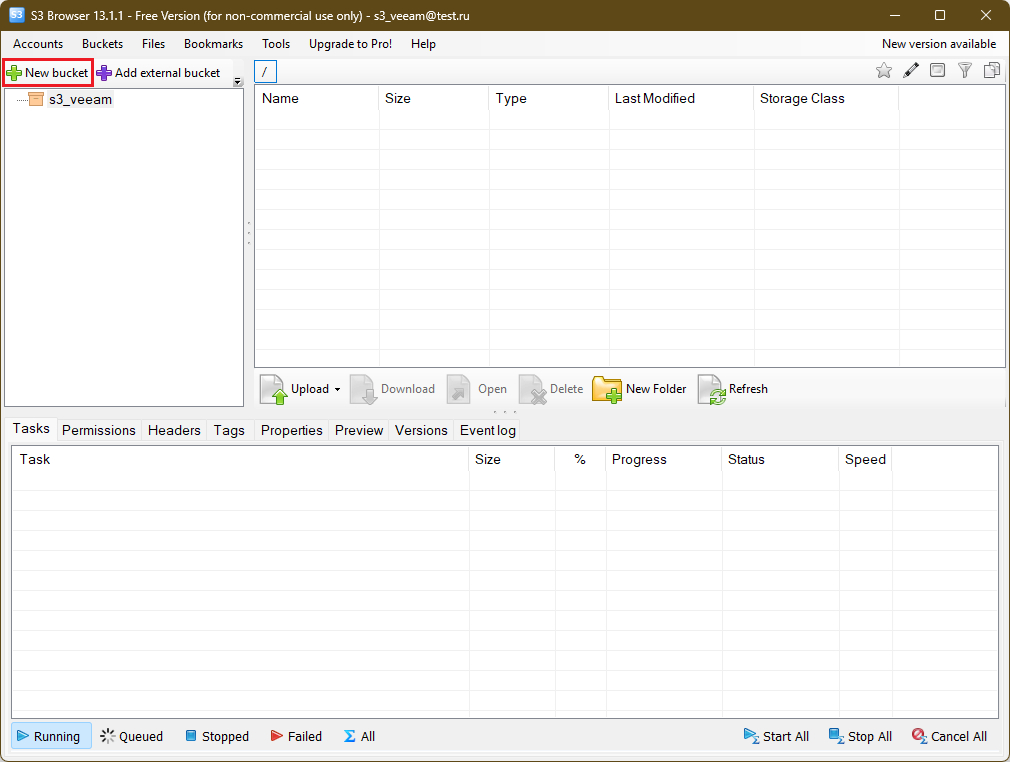
Task: Open Upgrade to Pro! menu
Action: pyautogui.click(x=350, y=44)
